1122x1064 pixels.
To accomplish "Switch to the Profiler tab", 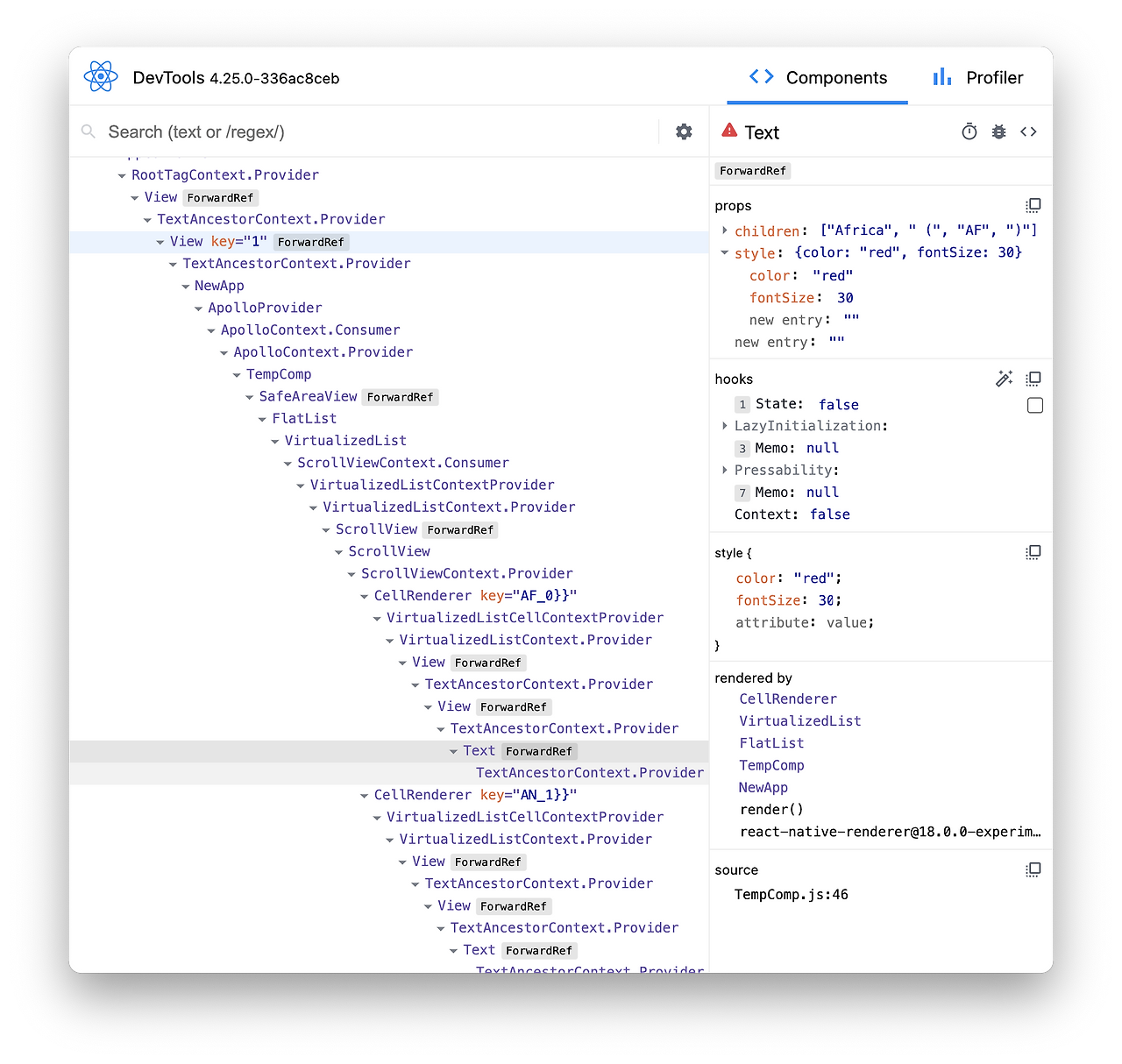I will click(979, 77).
